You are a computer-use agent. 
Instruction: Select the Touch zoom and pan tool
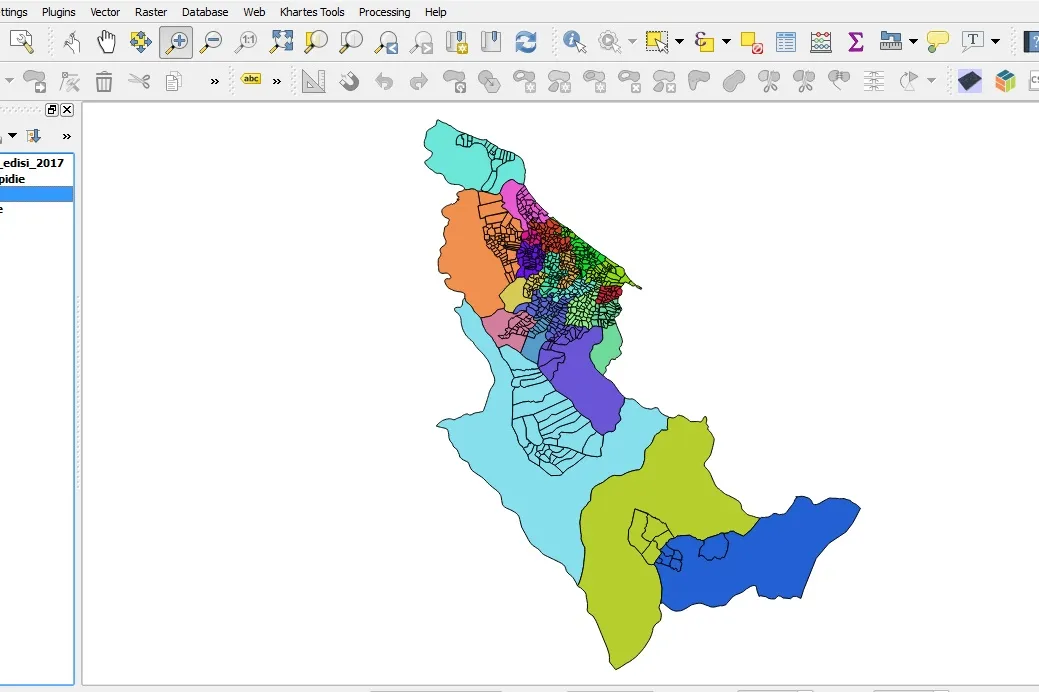(71, 42)
